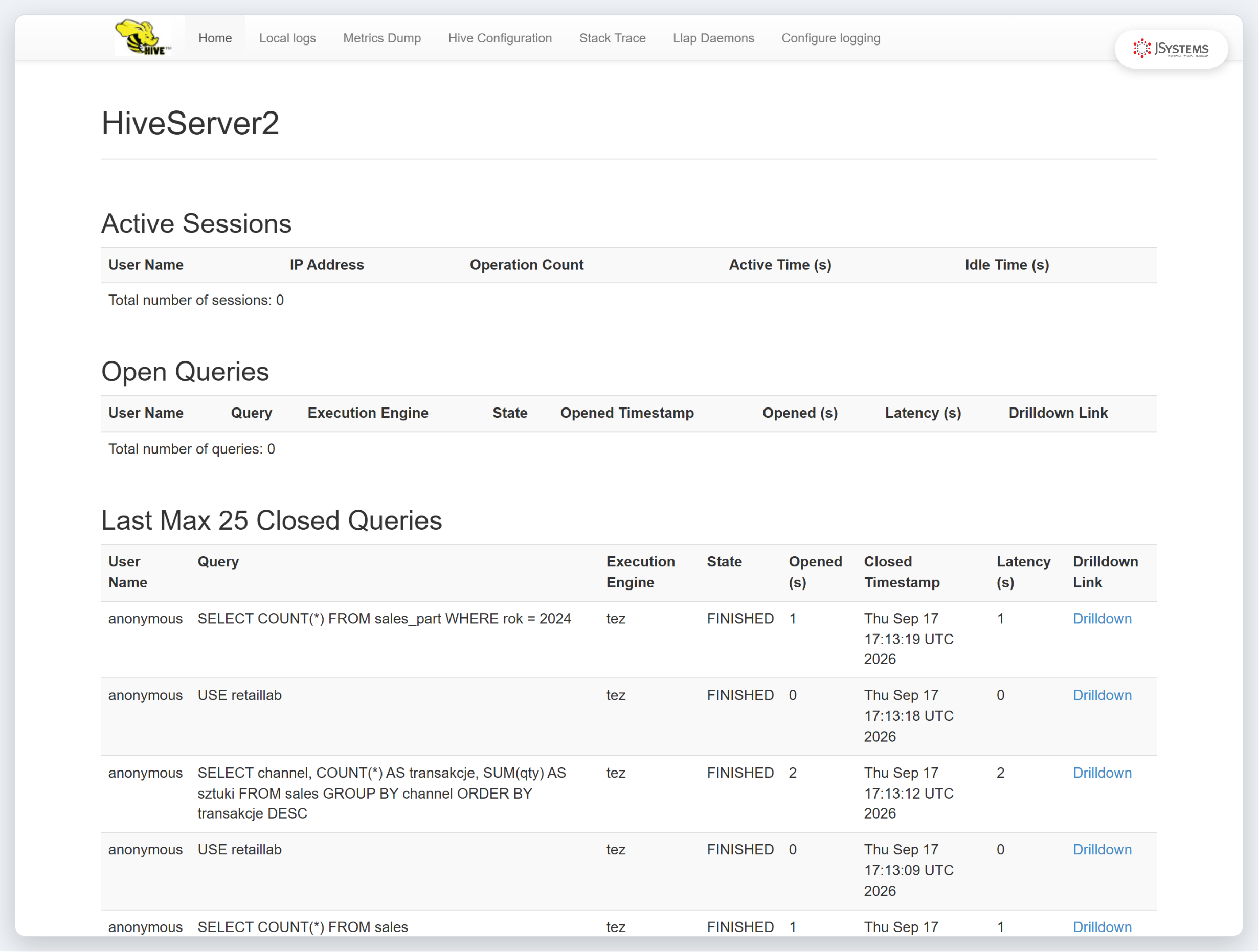Click the Hive bee logo
The height and width of the screenshot is (952, 1259).
pyautogui.click(x=143, y=37)
